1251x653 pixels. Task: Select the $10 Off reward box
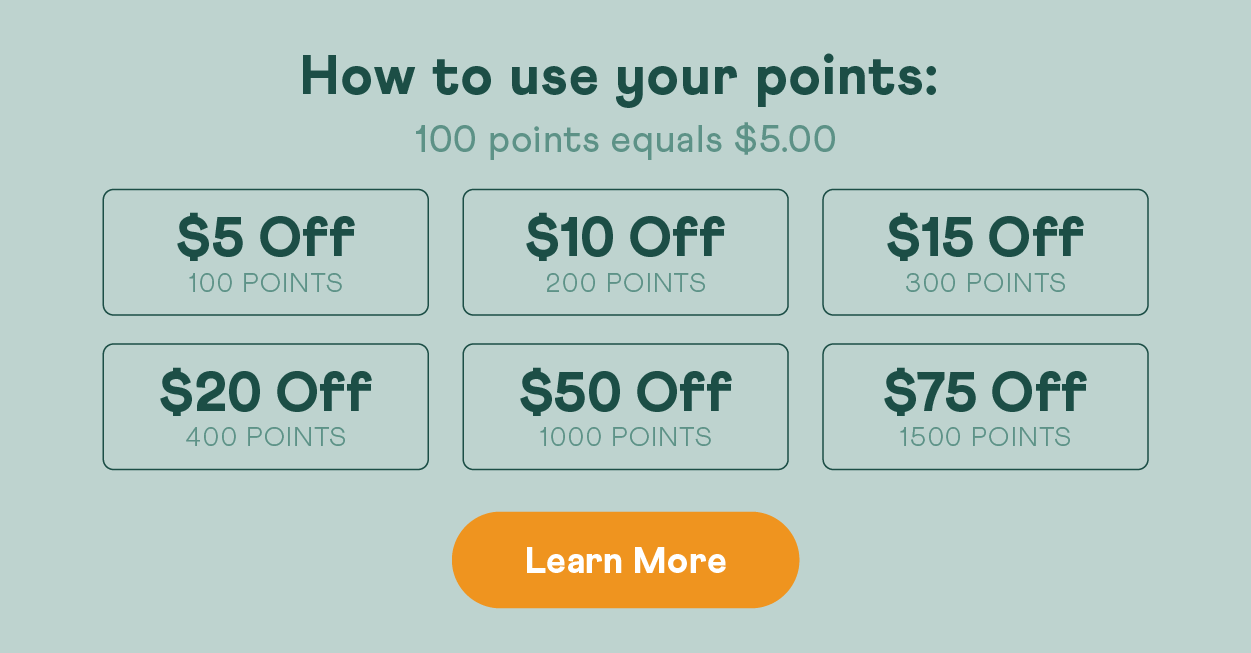(625, 252)
